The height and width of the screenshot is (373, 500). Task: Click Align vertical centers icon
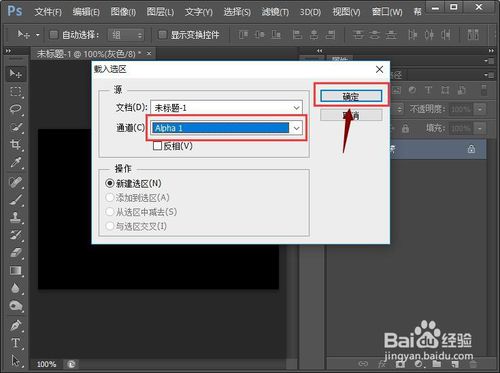260,35
